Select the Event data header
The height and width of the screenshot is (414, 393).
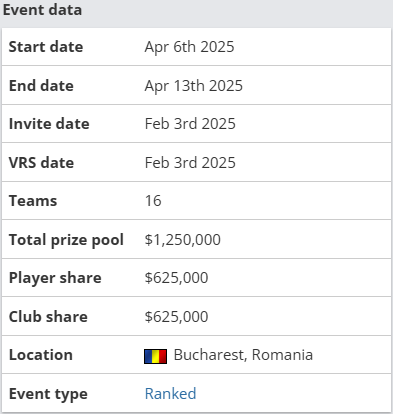point(42,10)
